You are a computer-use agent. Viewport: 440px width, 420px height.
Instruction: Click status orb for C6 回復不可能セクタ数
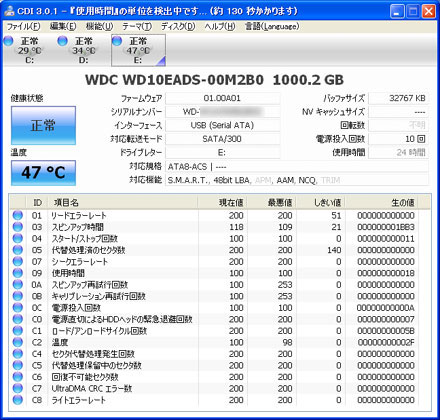click(18, 377)
